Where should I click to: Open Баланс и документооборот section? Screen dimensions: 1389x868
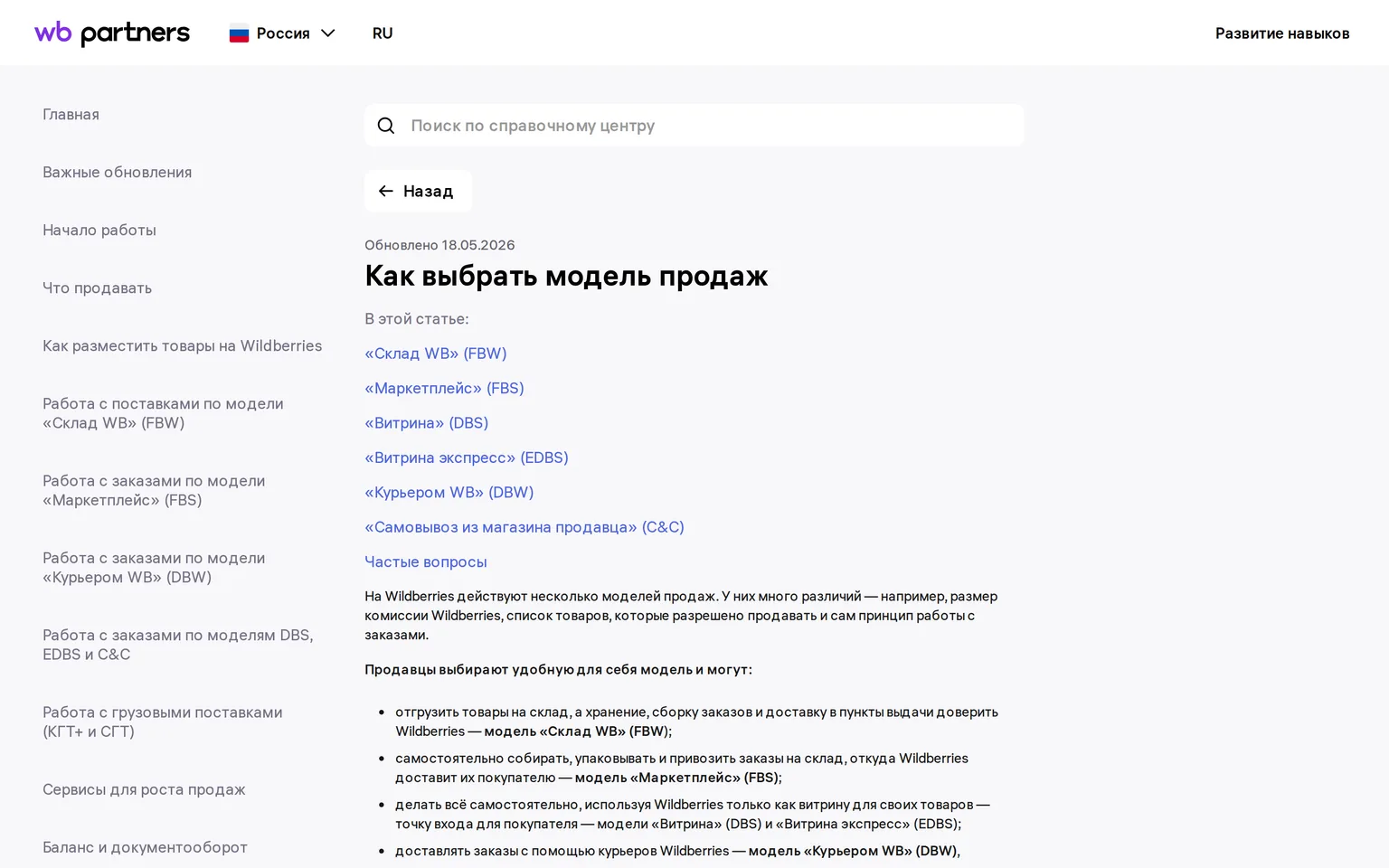[146, 847]
